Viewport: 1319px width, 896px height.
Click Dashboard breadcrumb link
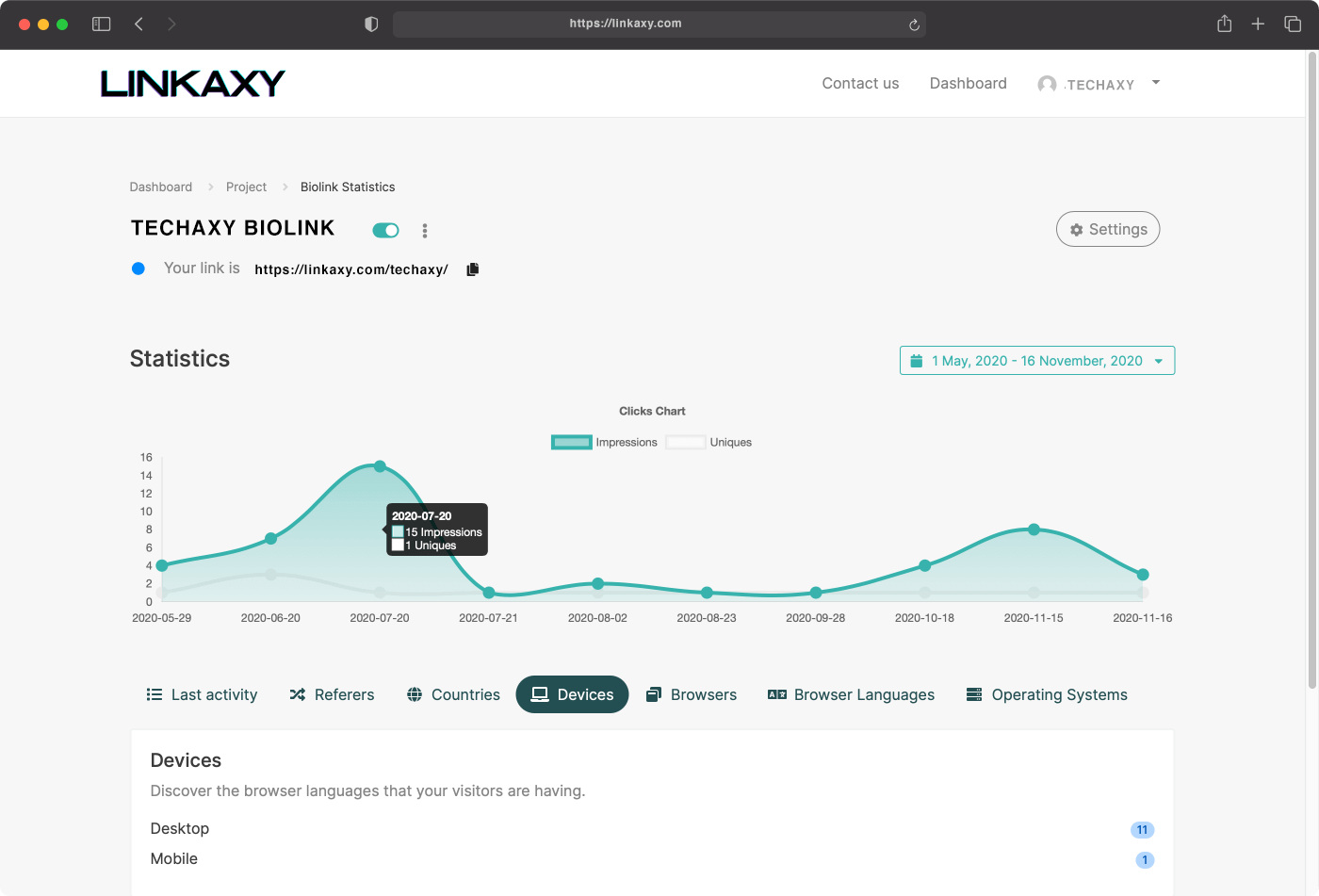tap(161, 187)
